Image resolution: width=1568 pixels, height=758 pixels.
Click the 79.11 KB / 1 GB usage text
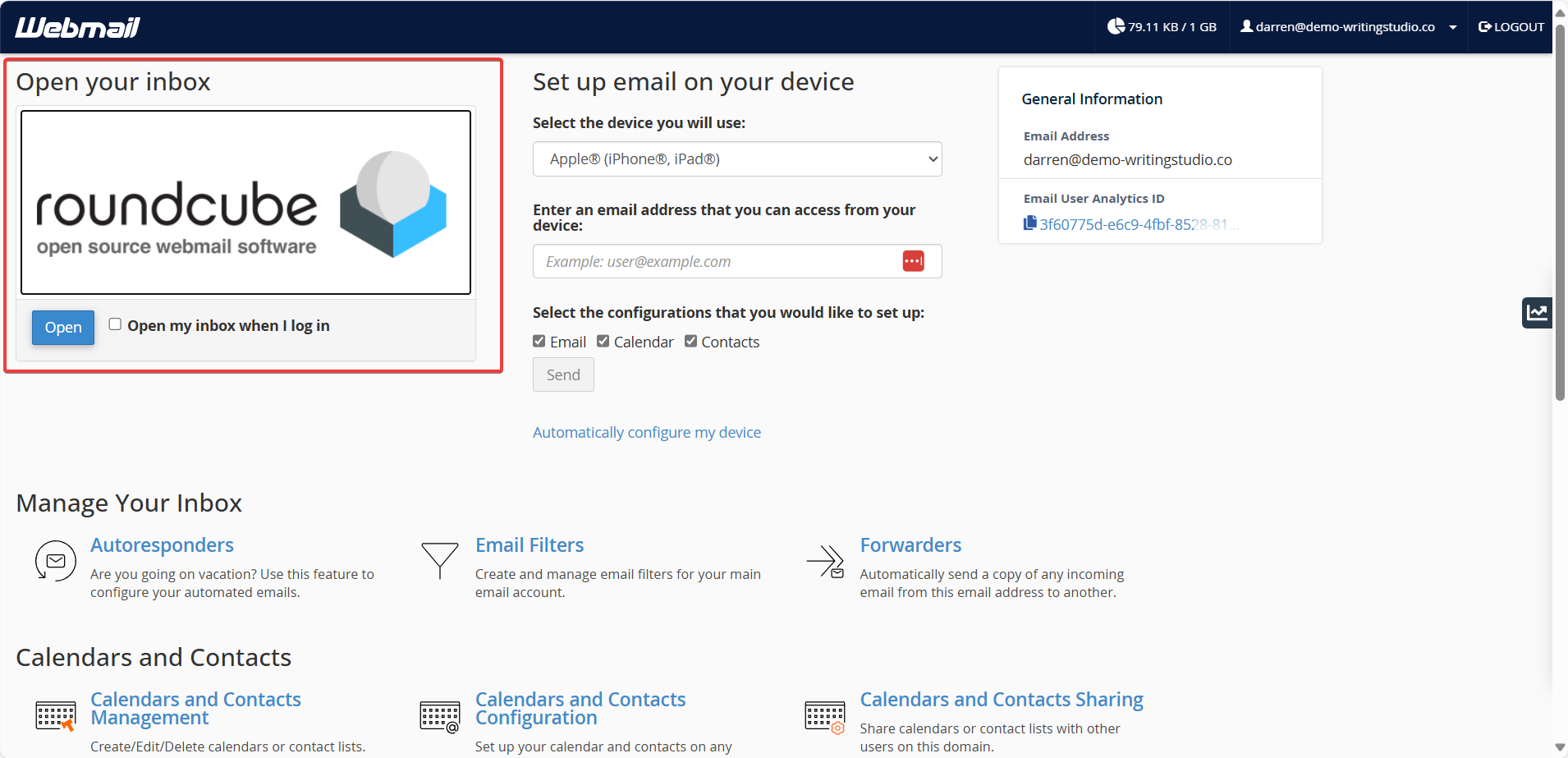tap(1172, 27)
